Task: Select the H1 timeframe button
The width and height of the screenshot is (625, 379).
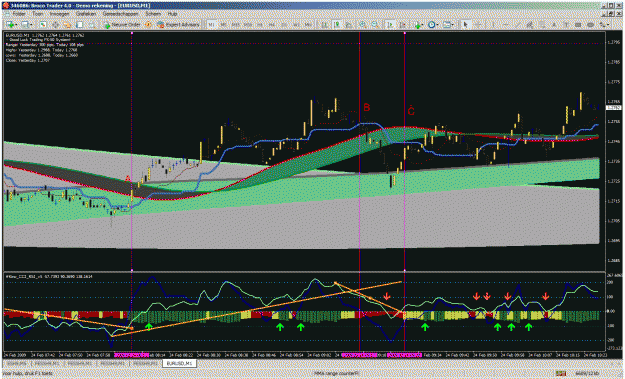Action: (x=260, y=25)
